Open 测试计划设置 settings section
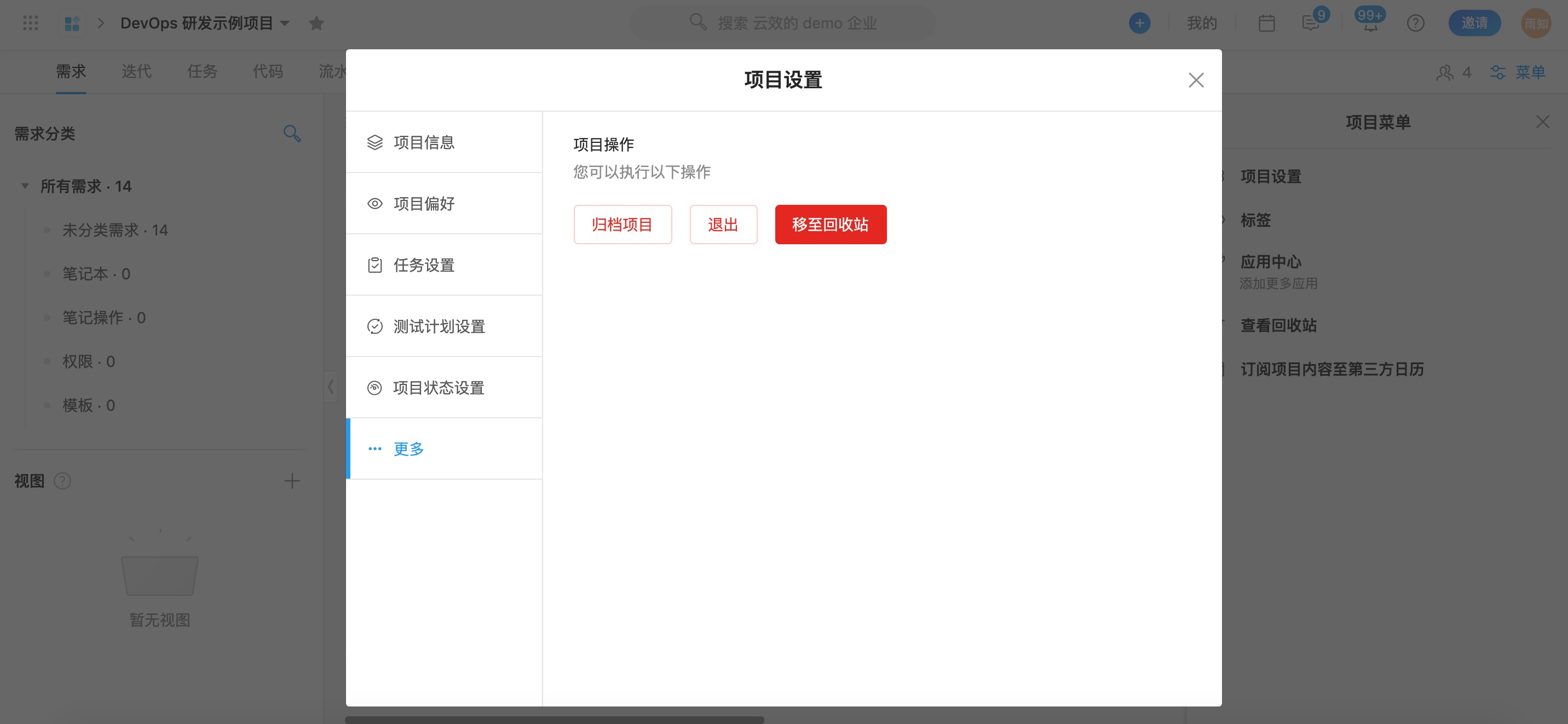The width and height of the screenshot is (1568, 724). [444, 326]
